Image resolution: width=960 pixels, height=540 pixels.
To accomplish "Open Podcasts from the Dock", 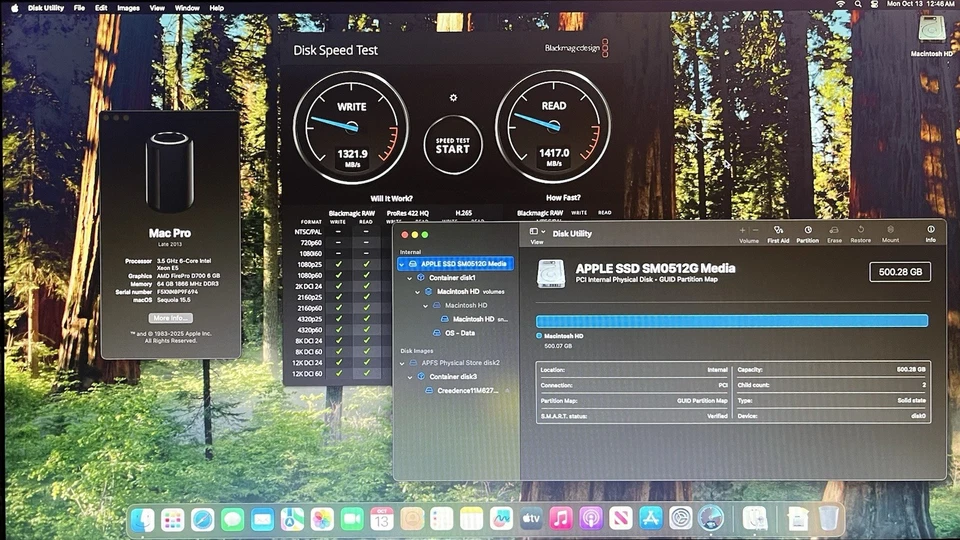I will click(x=591, y=519).
